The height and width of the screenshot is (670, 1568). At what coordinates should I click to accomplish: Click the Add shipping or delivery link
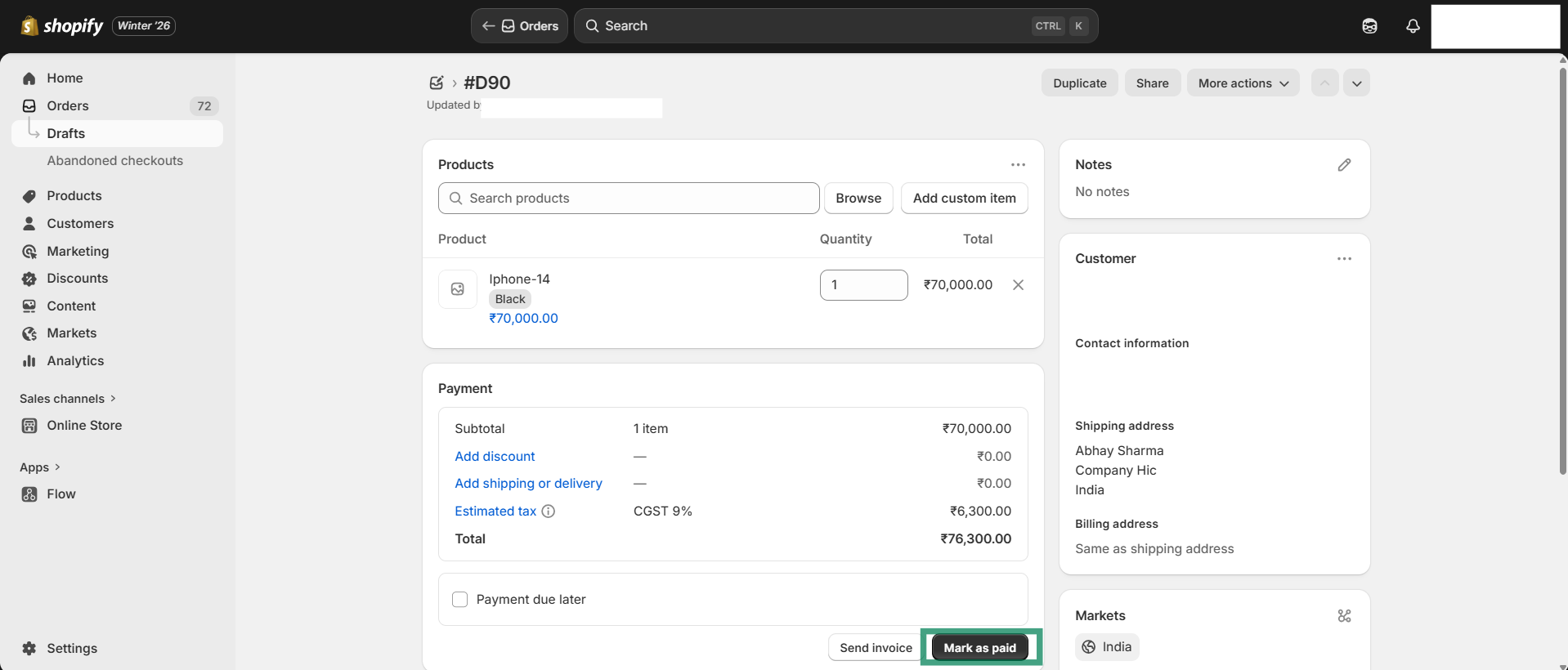tap(528, 484)
